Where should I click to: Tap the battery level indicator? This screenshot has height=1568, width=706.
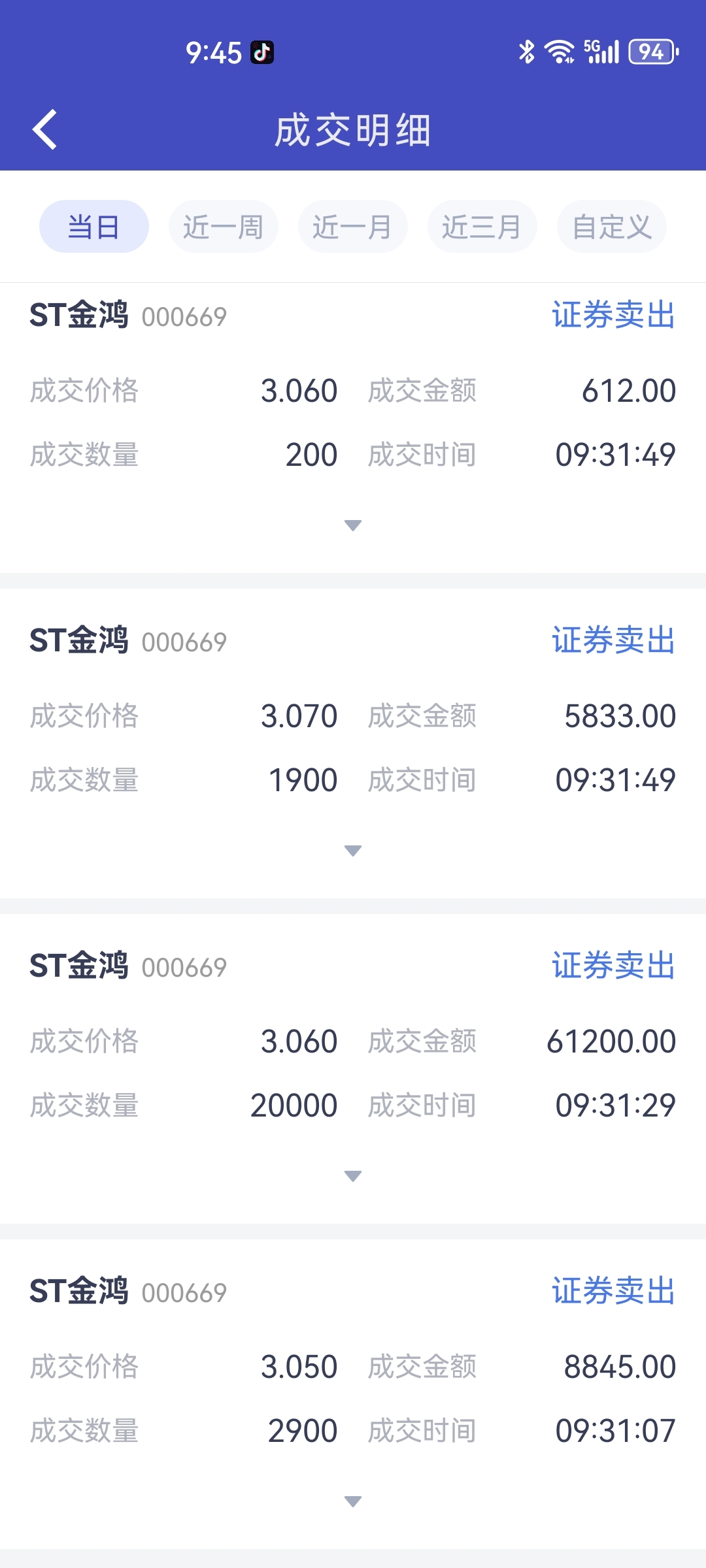click(x=653, y=52)
